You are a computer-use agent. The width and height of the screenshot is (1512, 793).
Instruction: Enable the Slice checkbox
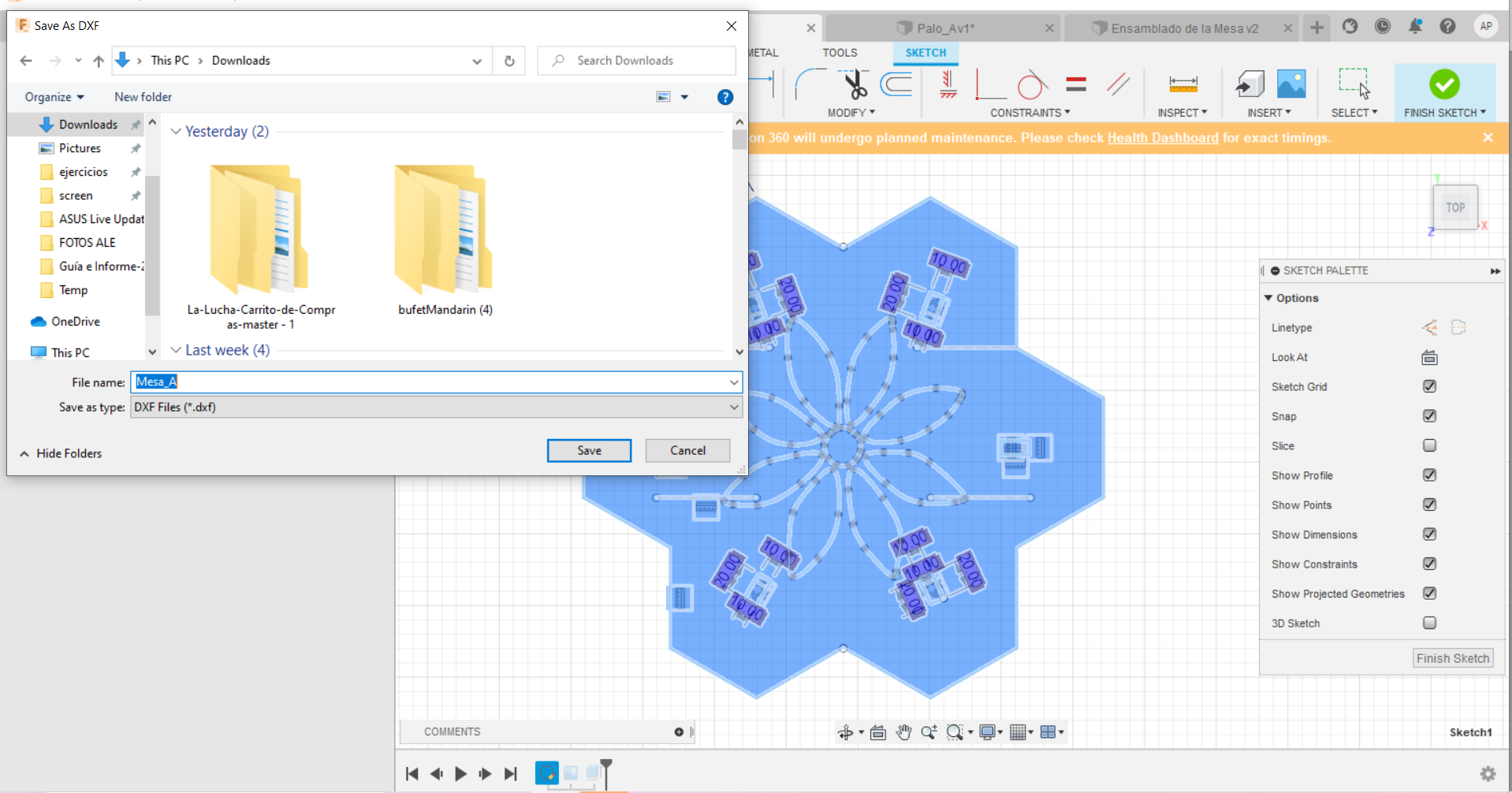tap(1429, 445)
